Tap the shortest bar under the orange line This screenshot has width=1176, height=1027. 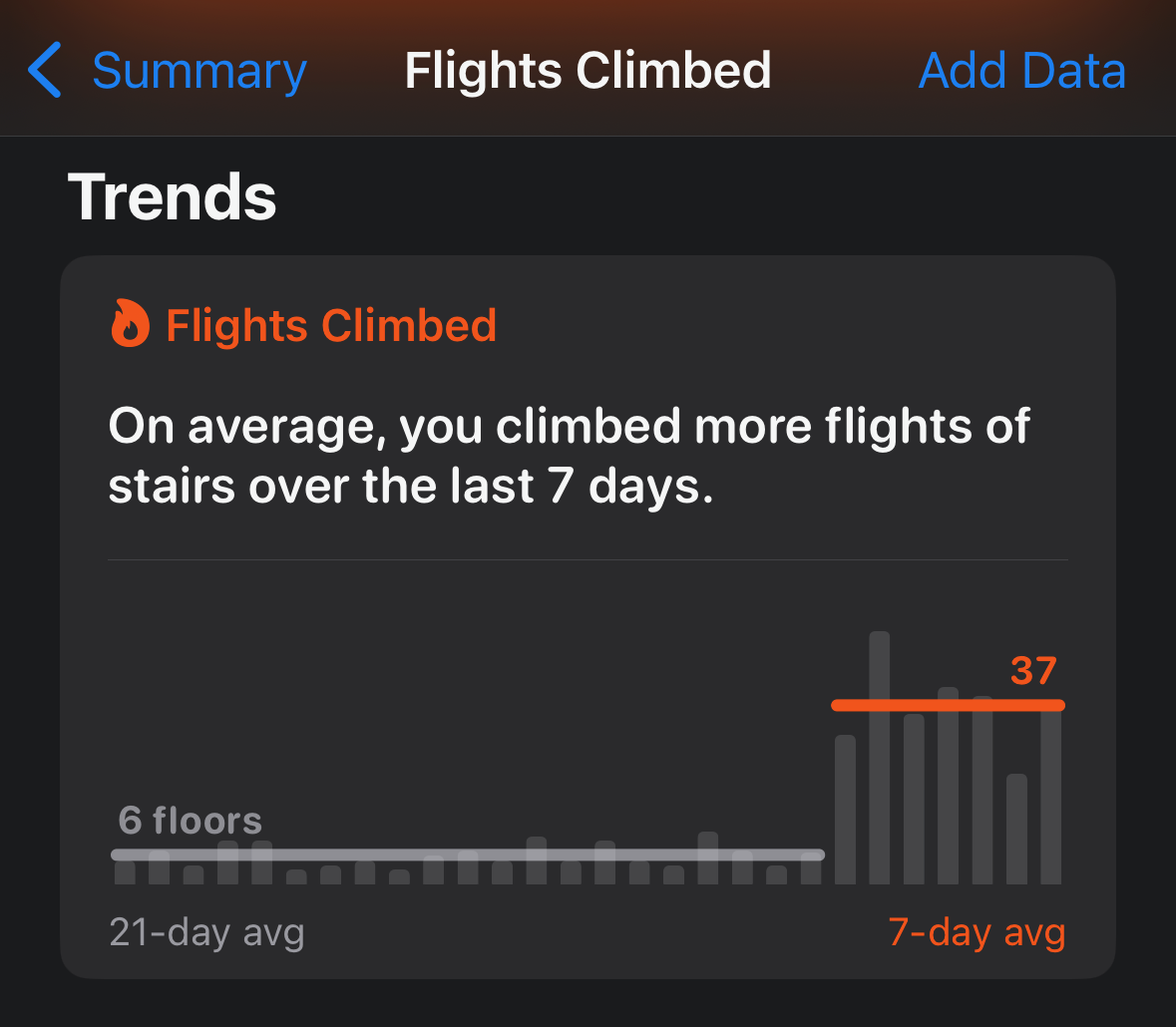tap(1016, 829)
